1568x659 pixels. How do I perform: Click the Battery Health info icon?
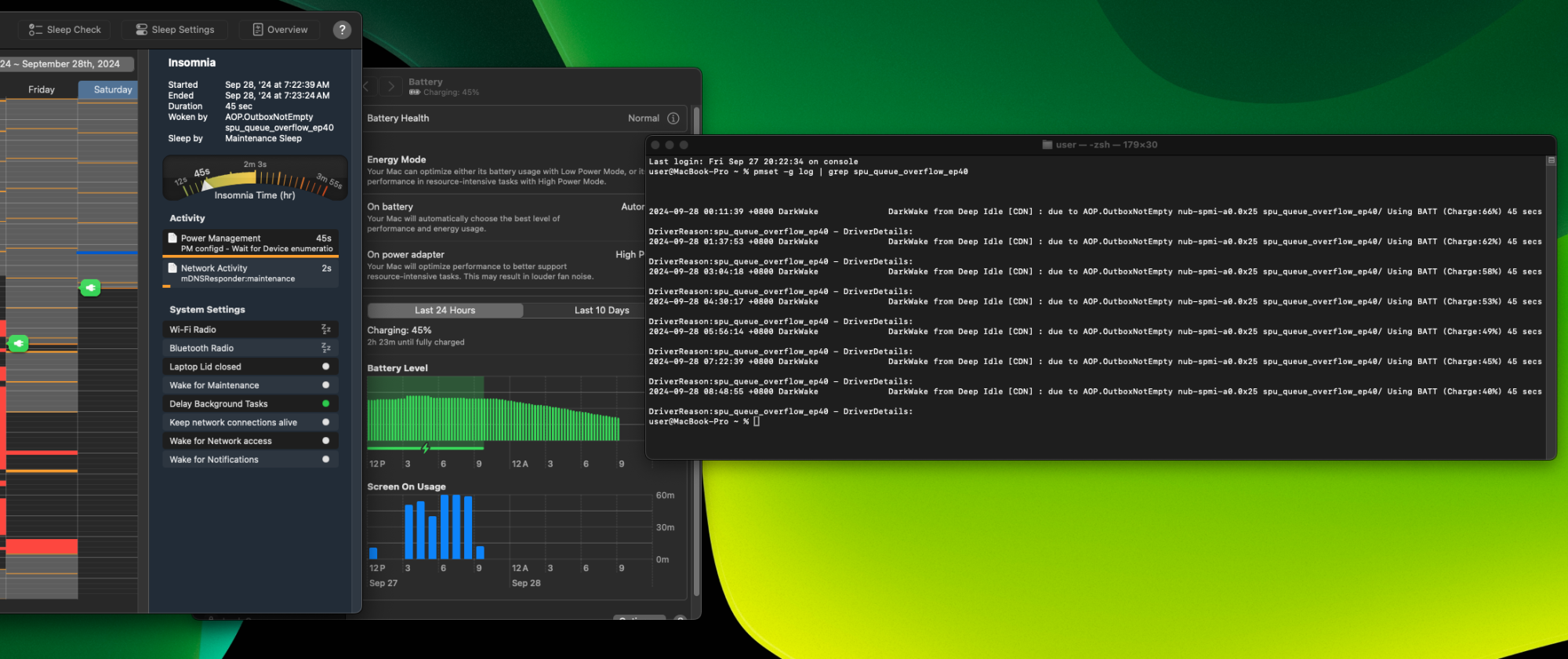[673, 118]
